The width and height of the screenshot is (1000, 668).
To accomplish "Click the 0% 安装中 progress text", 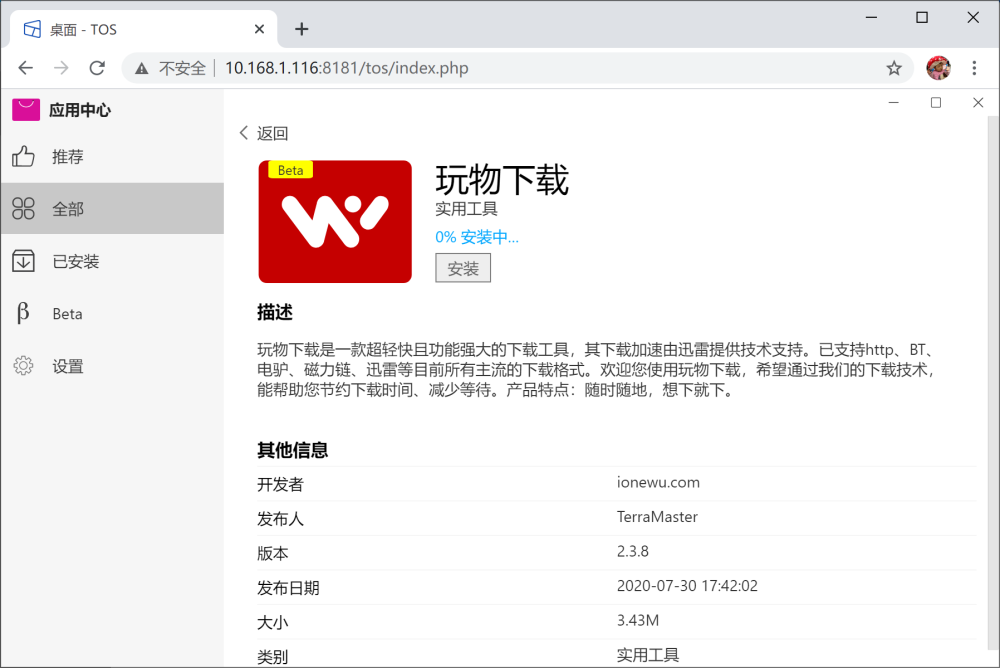I will click(x=477, y=237).
